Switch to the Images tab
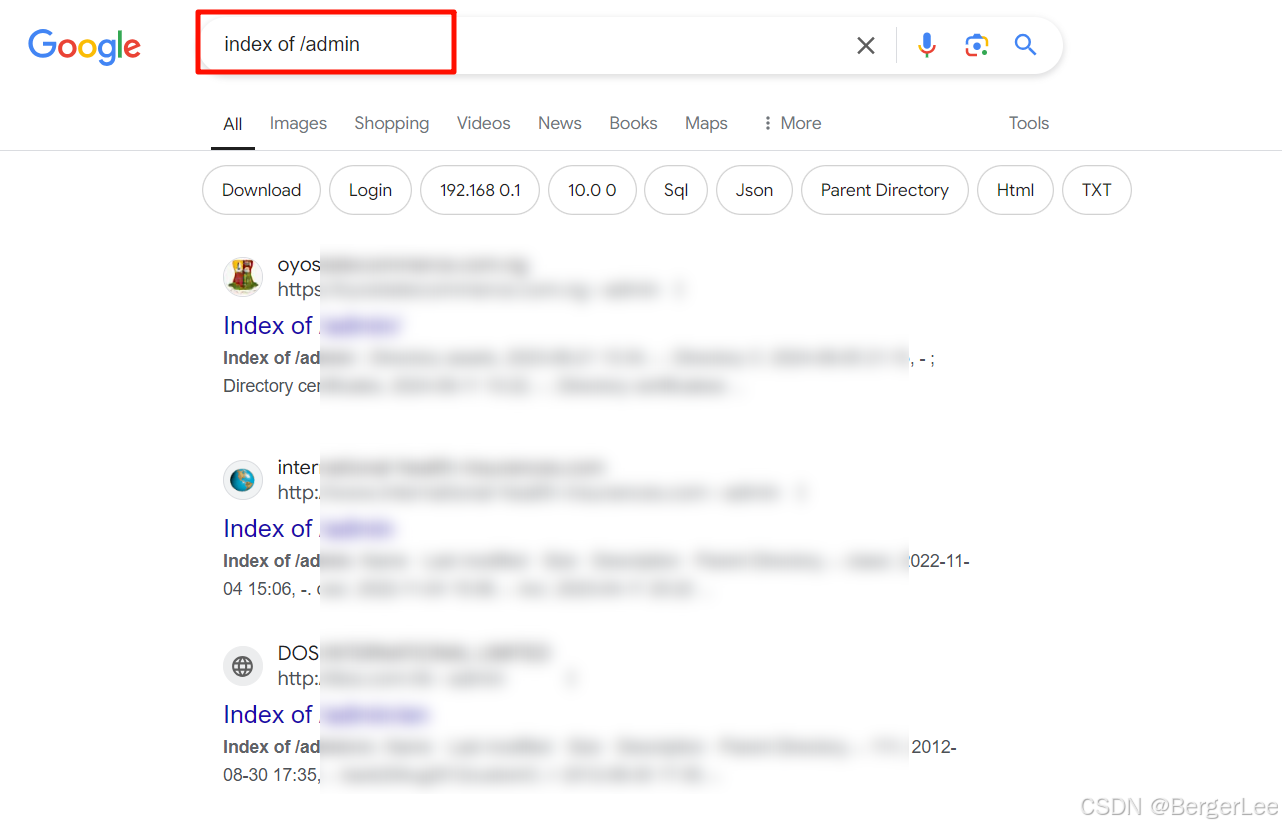Viewport: 1282px width, 828px height. (298, 123)
